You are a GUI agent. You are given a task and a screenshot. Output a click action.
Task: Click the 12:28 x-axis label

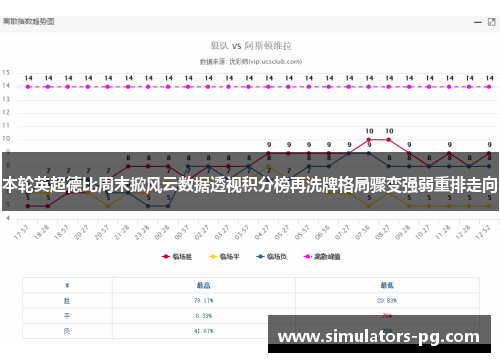pos(463,232)
